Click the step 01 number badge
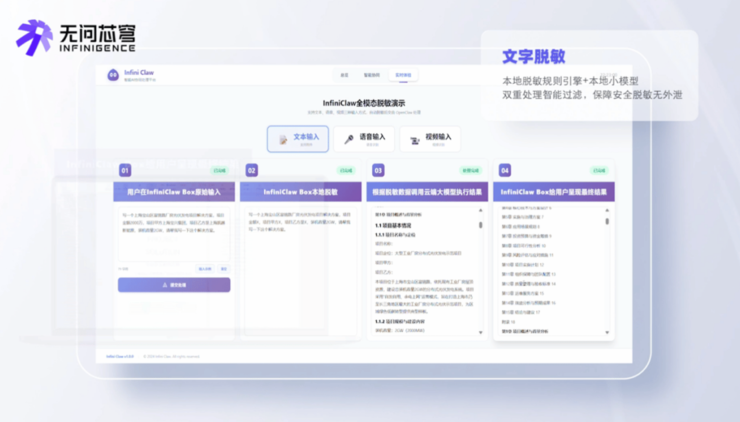 (x=125, y=171)
